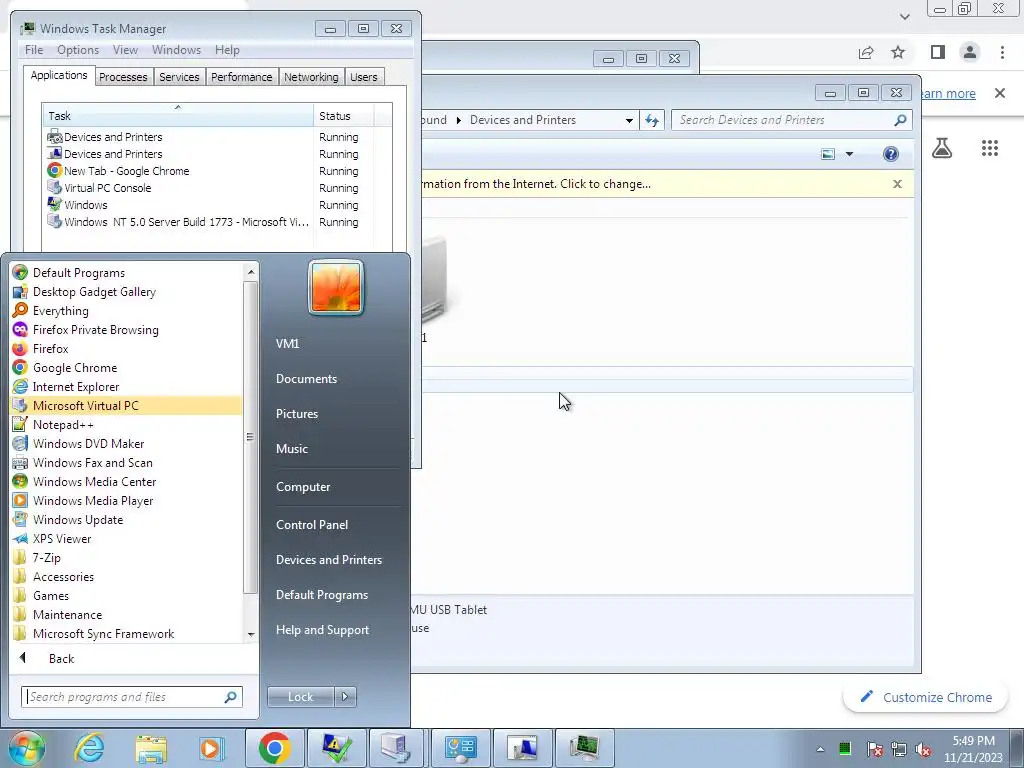Click the Help icon in Devices and Printers
The image size is (1024, 768).
click(891, 154)
